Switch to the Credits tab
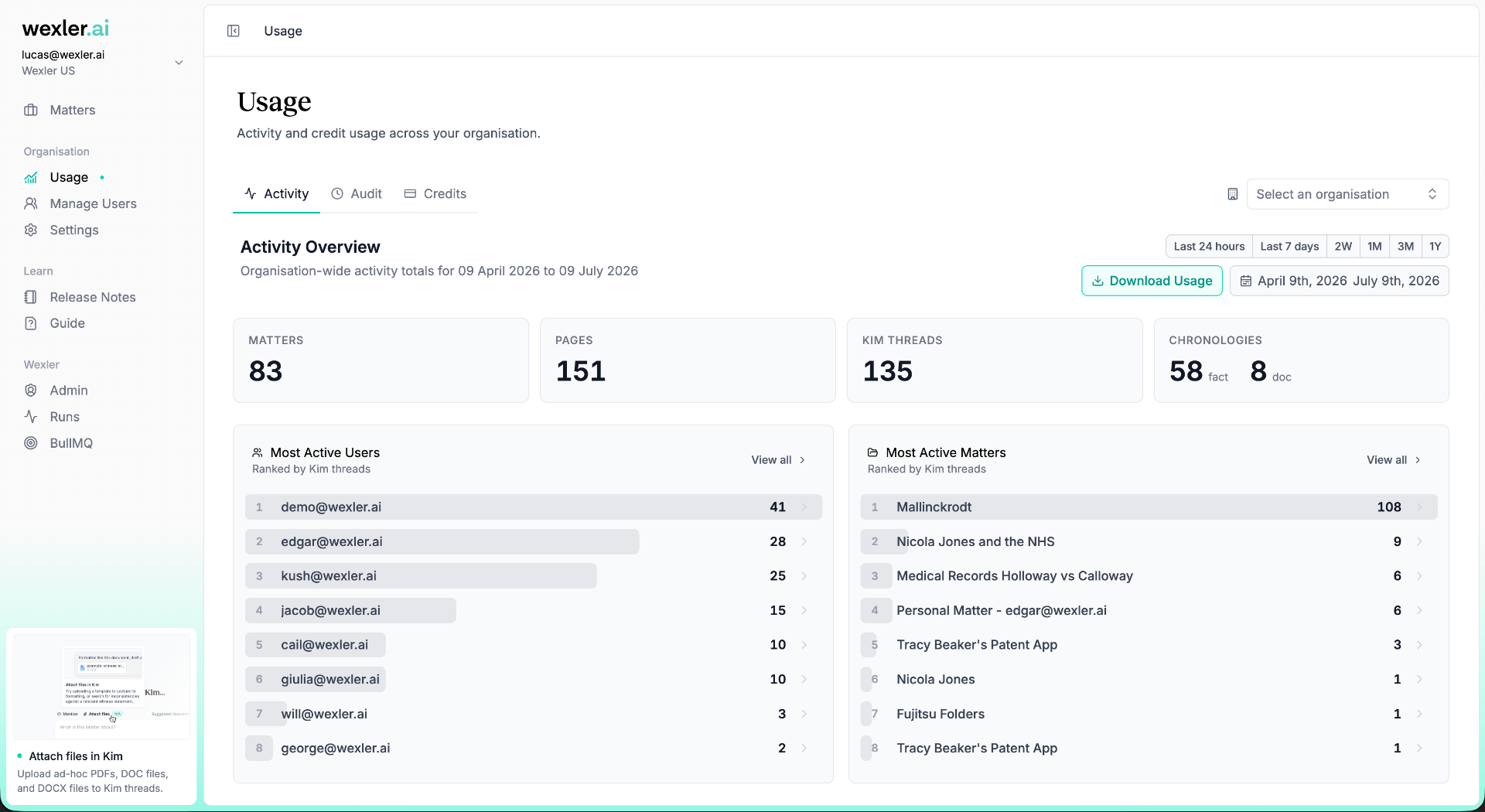Screen dimensions: 1485x812 (435, 193)
